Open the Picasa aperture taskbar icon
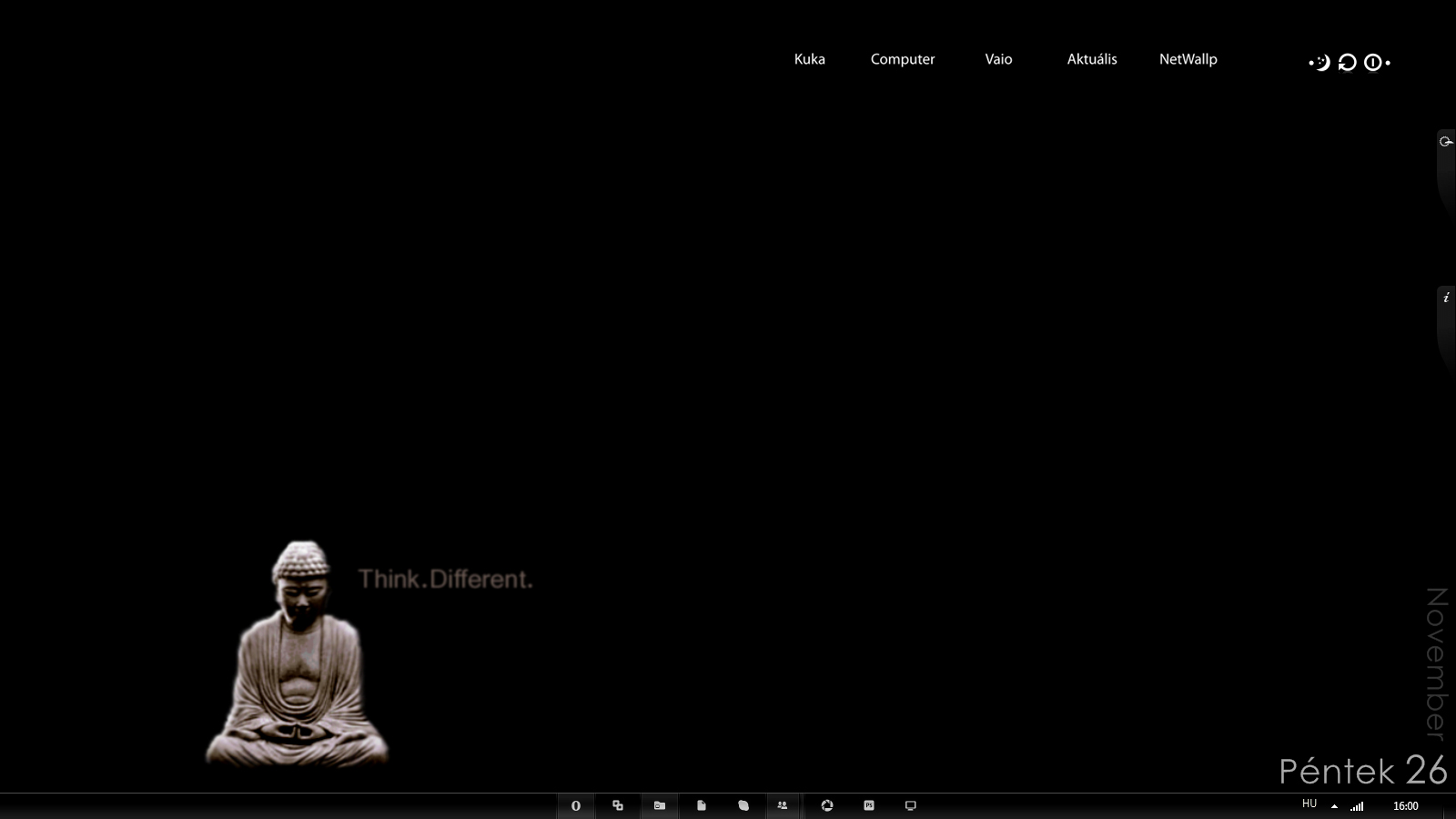Viewport: 1456px width, 819px height. coord(827,805)
